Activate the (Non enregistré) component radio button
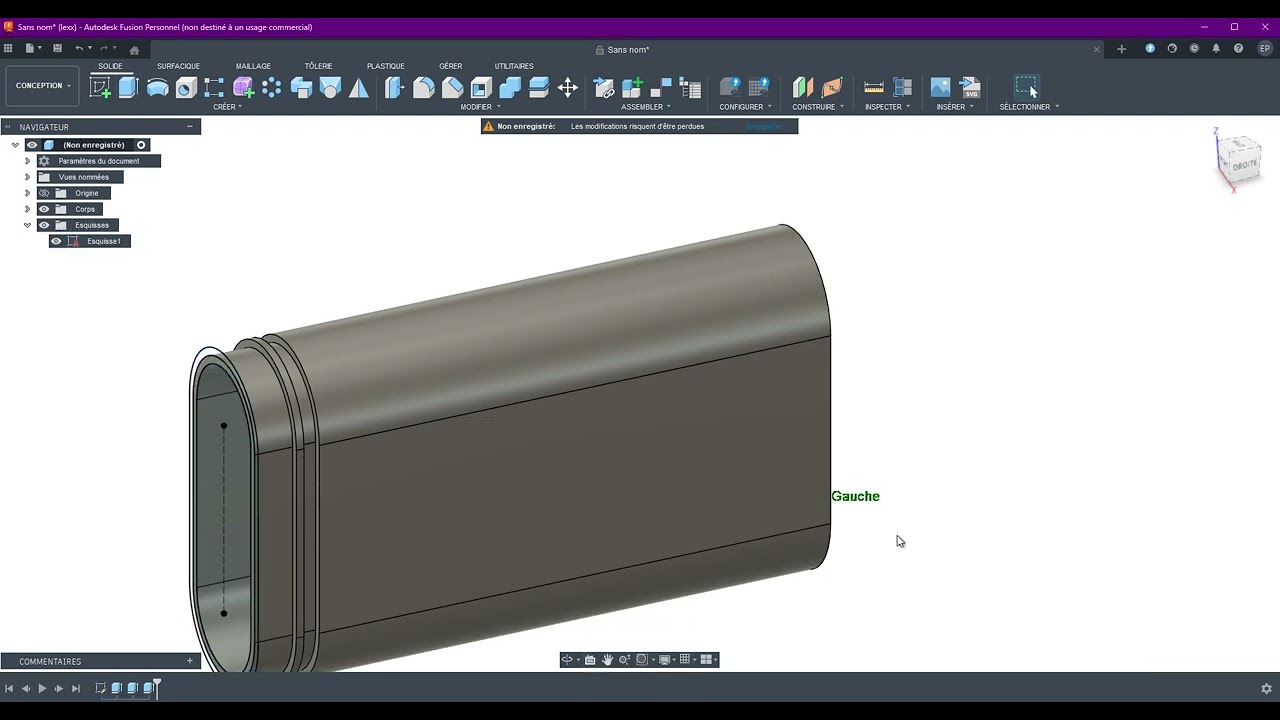Screen dimensions: 1280x720 point(141,145)
